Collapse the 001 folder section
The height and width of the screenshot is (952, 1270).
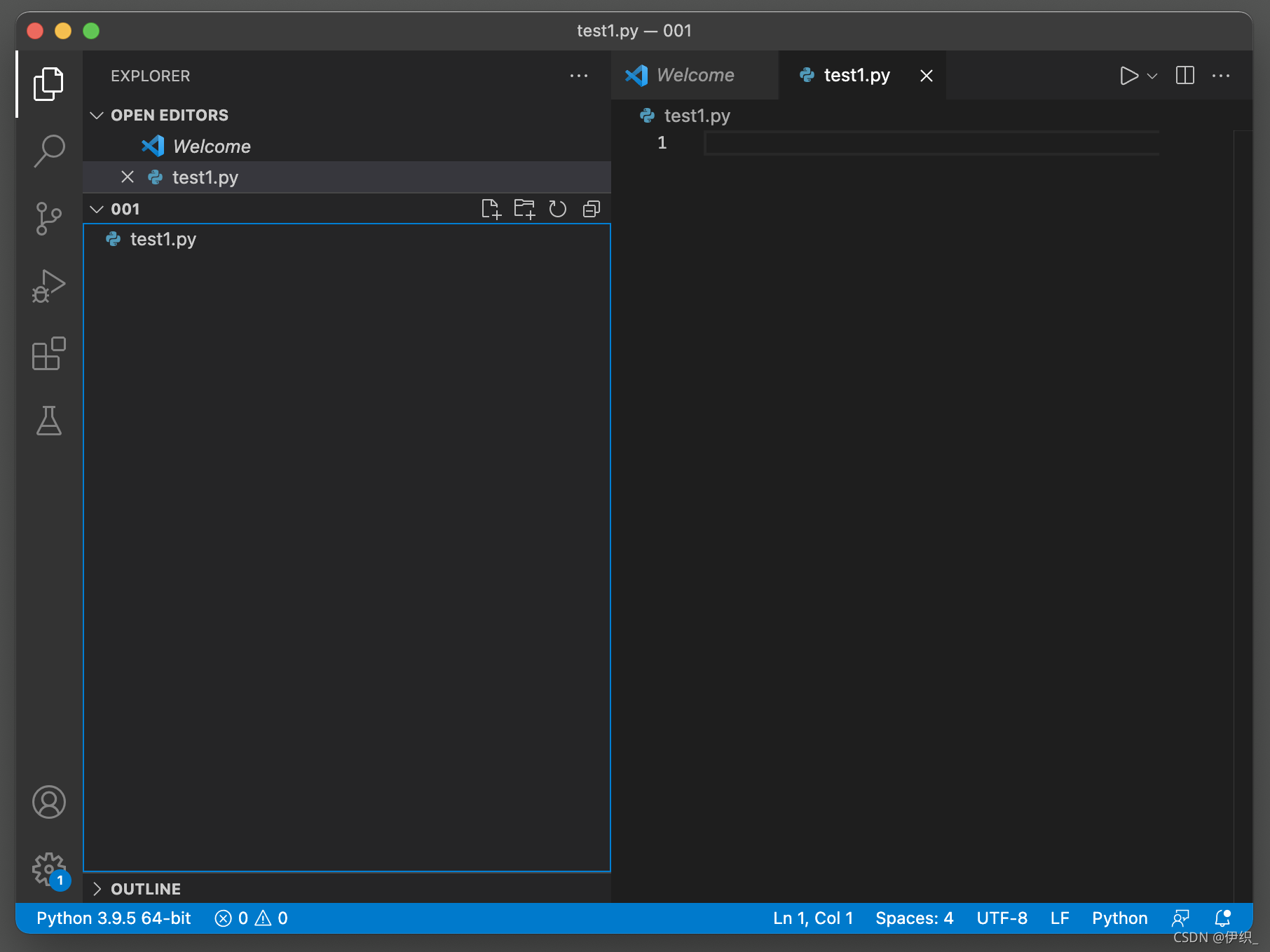(x=97, y=209)
